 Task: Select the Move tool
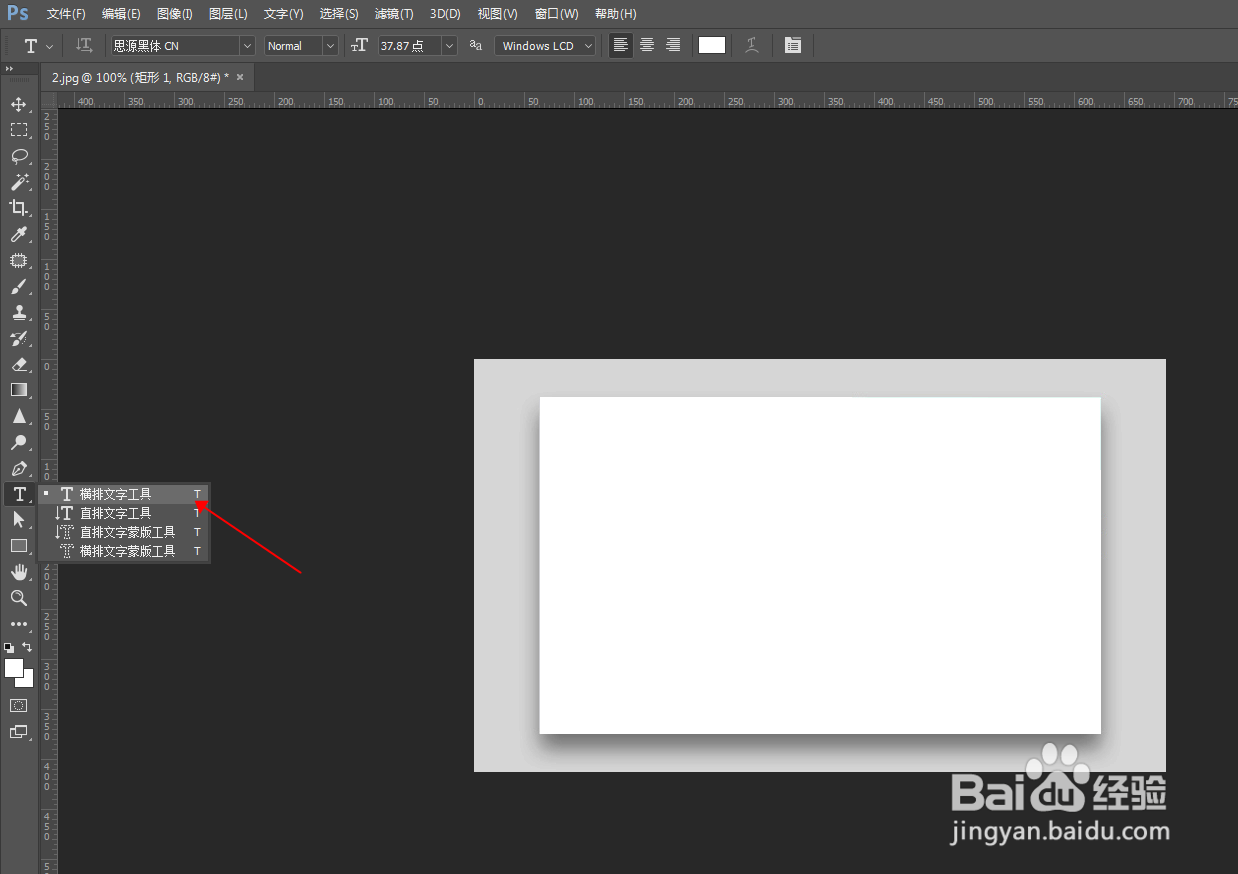click(x=19, y=104)
